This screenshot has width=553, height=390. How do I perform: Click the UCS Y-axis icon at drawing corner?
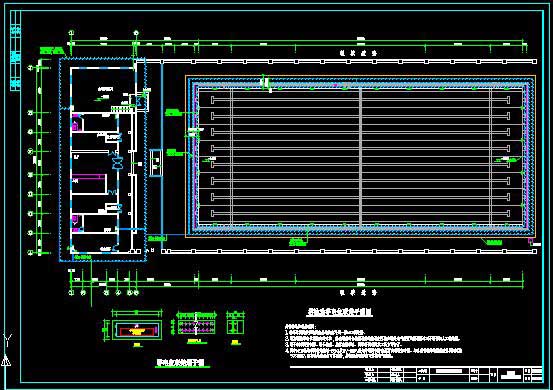pyautogui.click(x=6, y=349)
